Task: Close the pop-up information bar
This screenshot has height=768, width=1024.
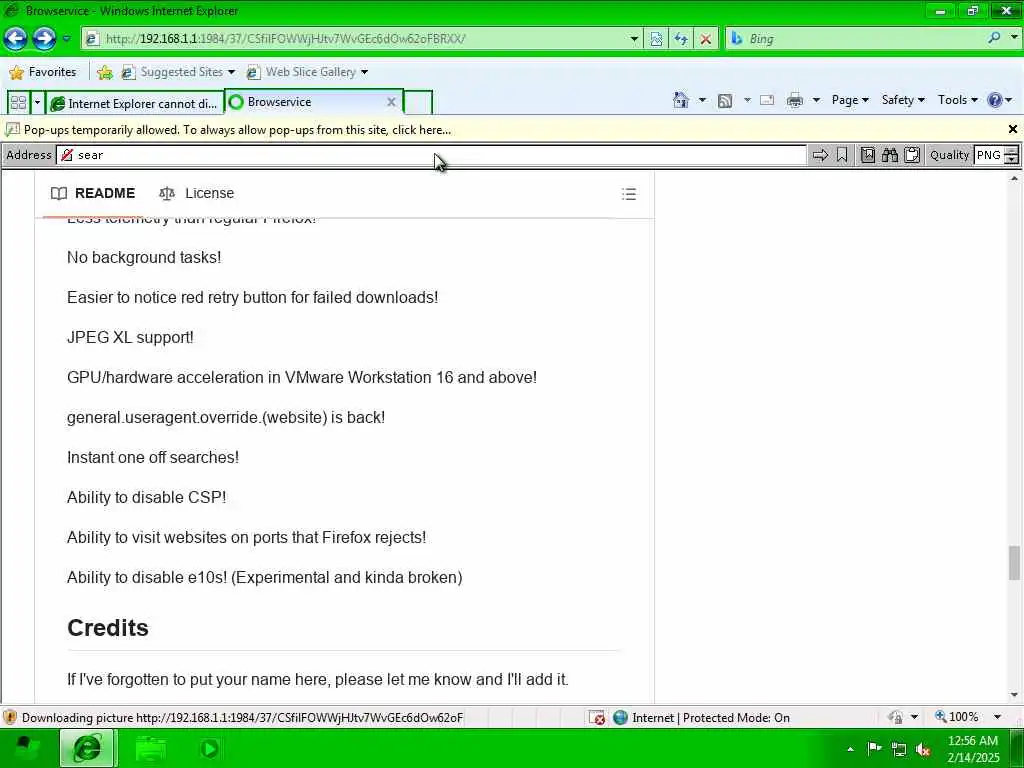Action: pos(1012,129)
